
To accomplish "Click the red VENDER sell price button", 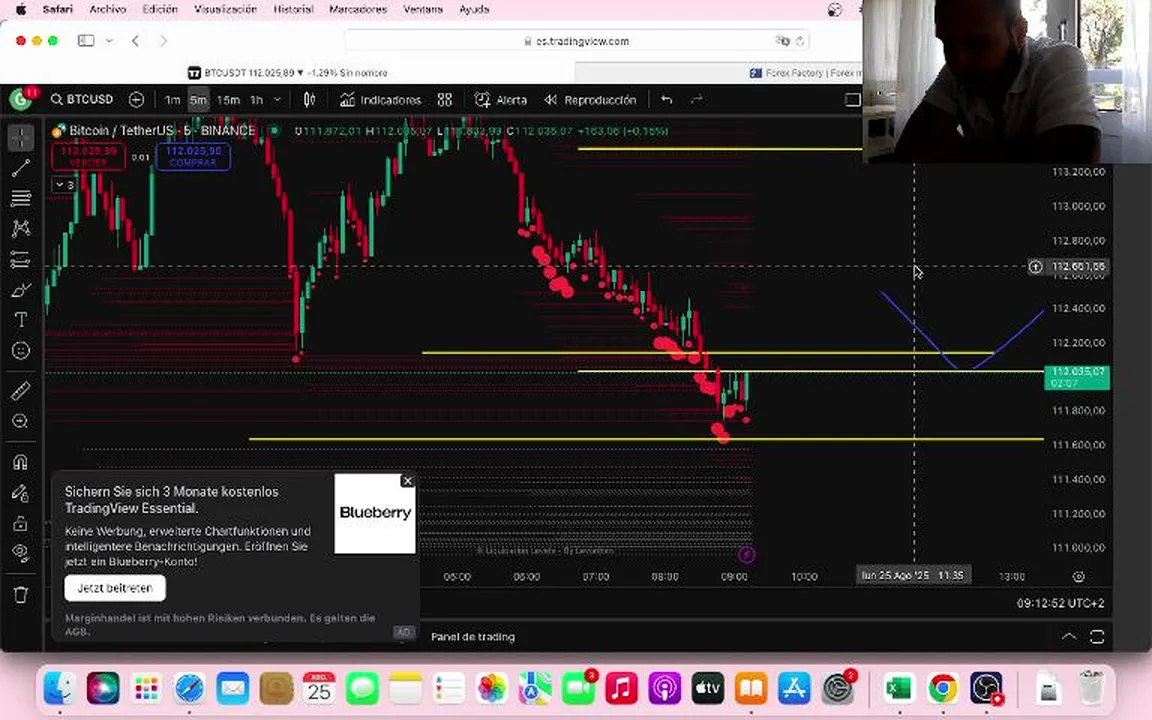I will tap(88, 156).
